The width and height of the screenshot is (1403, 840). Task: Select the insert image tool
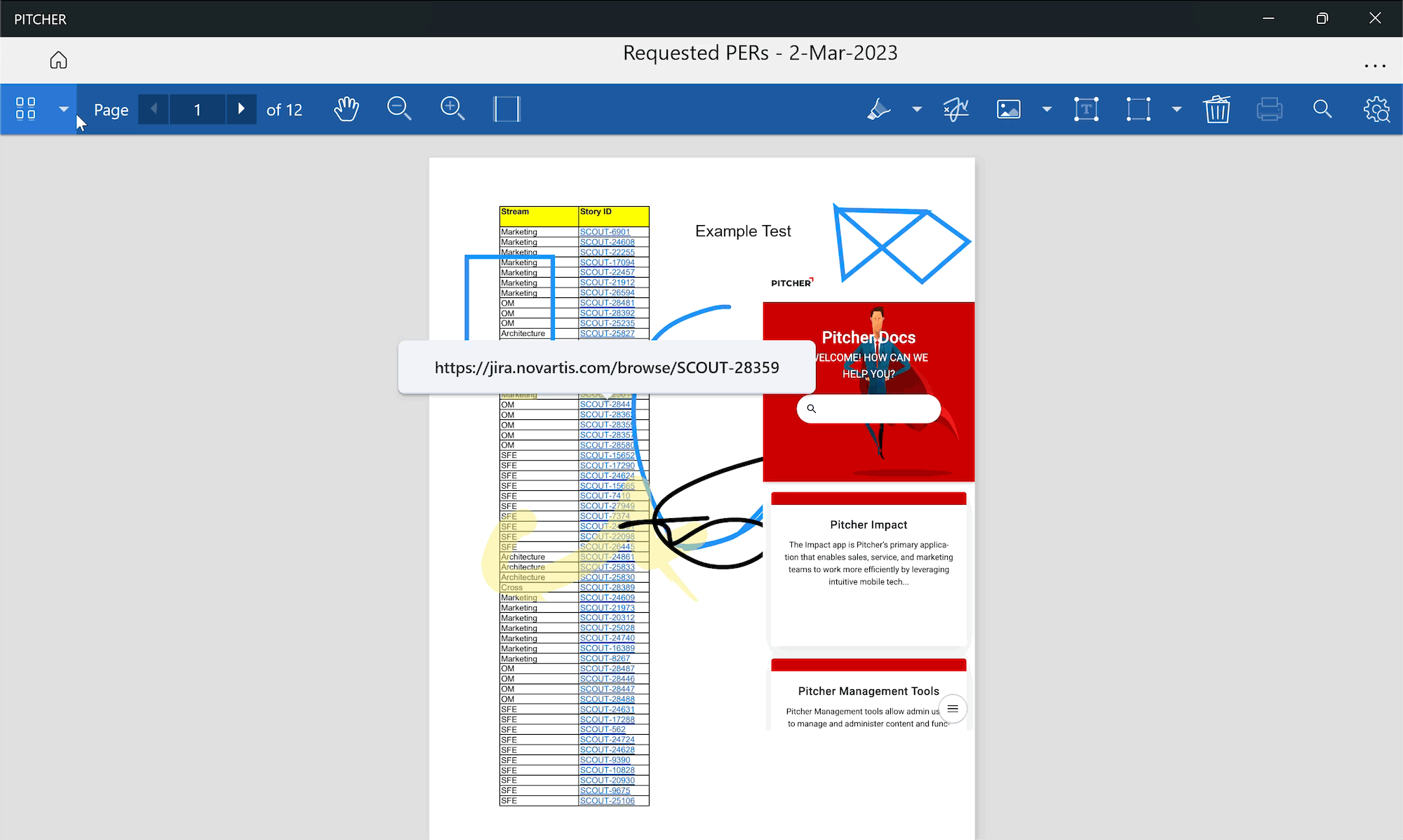(x=1009, y=109)
